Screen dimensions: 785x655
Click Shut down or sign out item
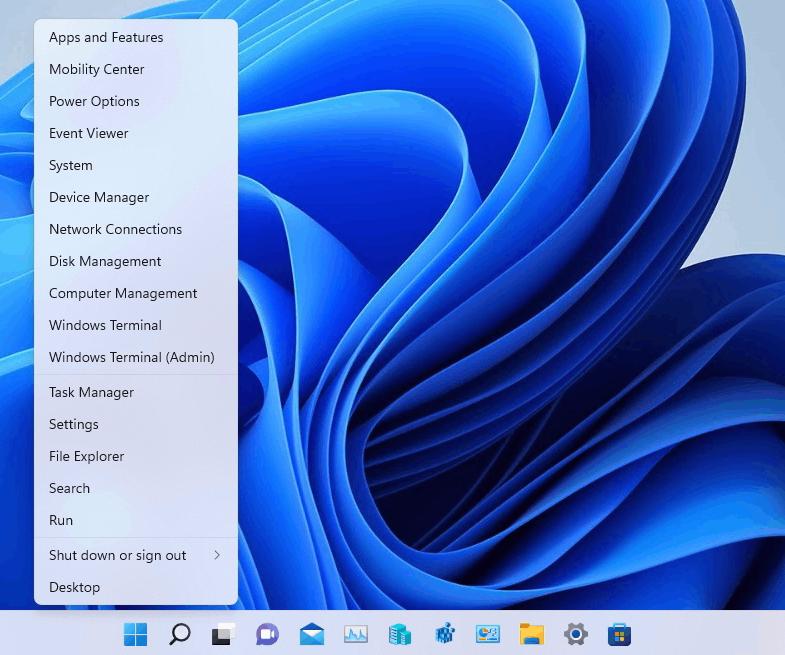tap(136, 555)
